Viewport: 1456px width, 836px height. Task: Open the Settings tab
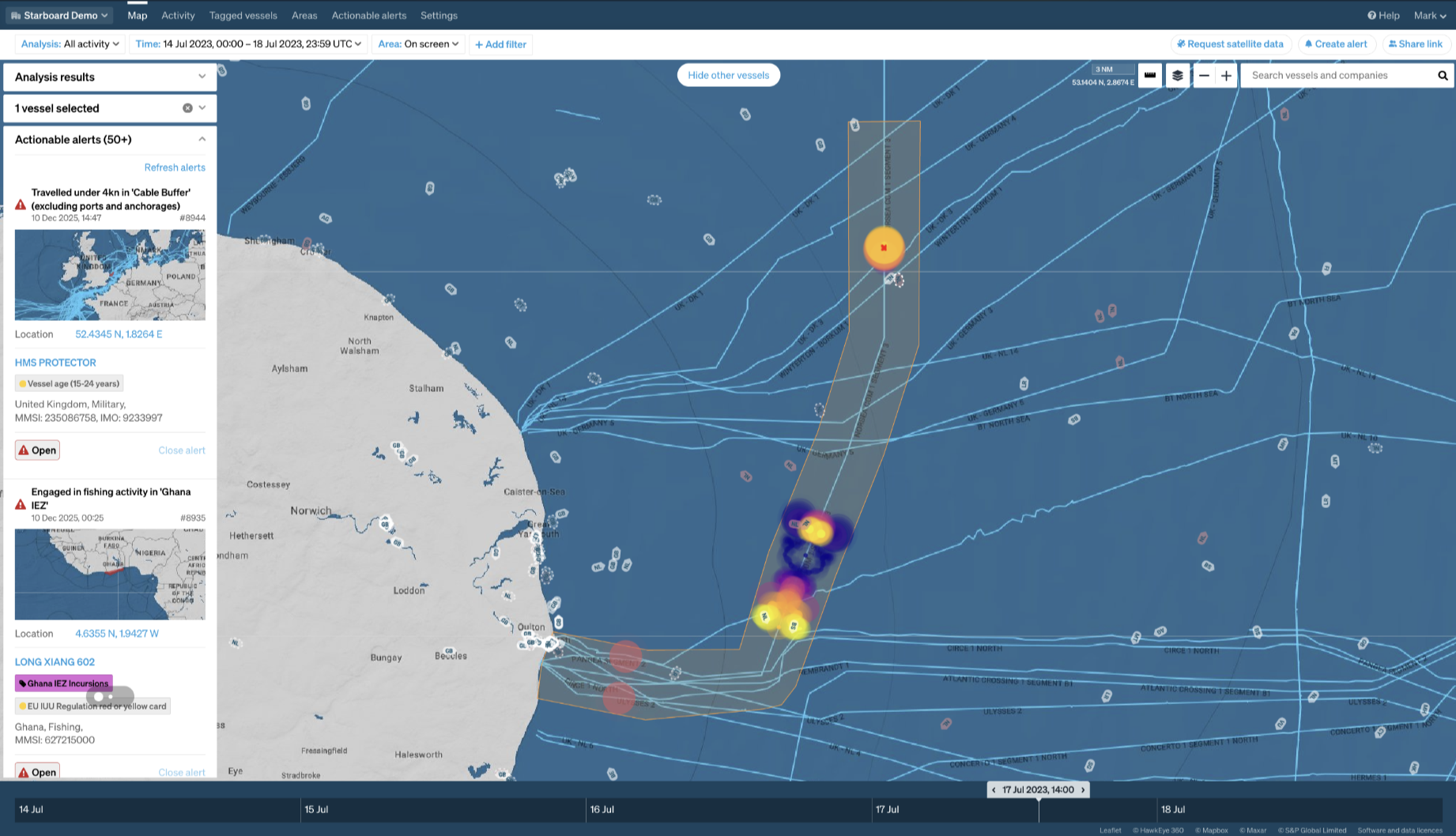439,15
